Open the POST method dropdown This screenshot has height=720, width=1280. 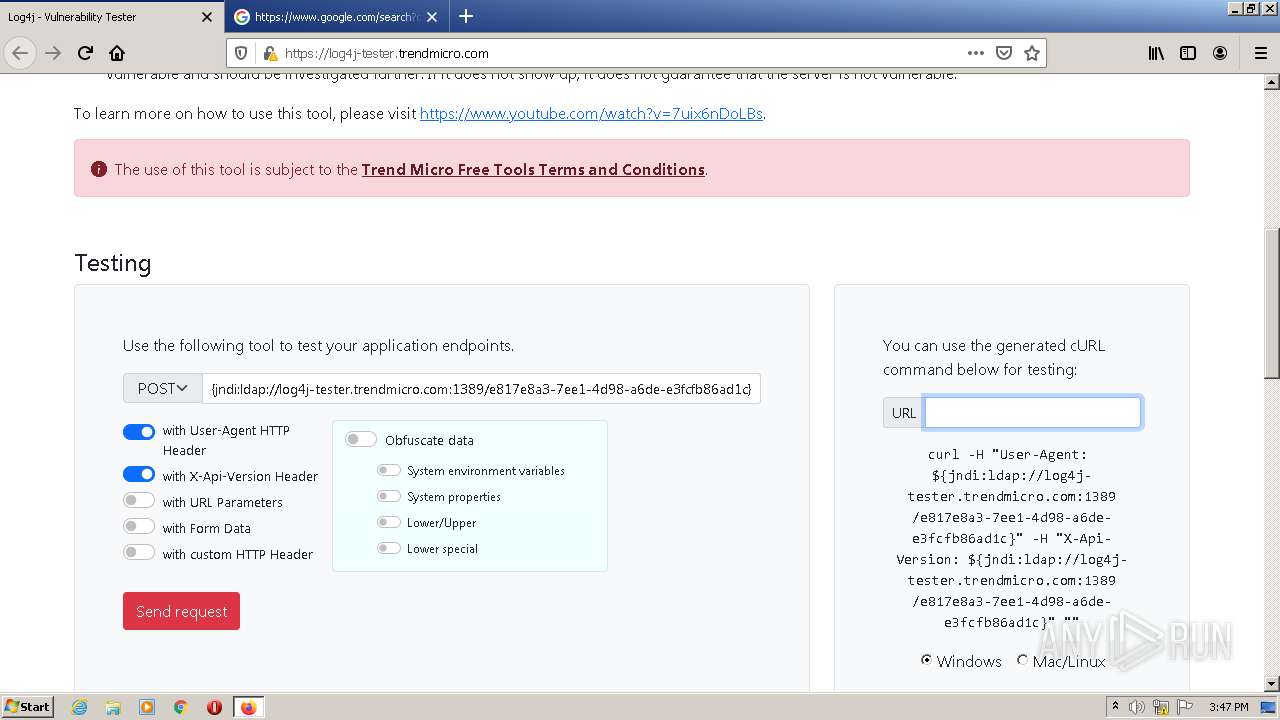163,388
